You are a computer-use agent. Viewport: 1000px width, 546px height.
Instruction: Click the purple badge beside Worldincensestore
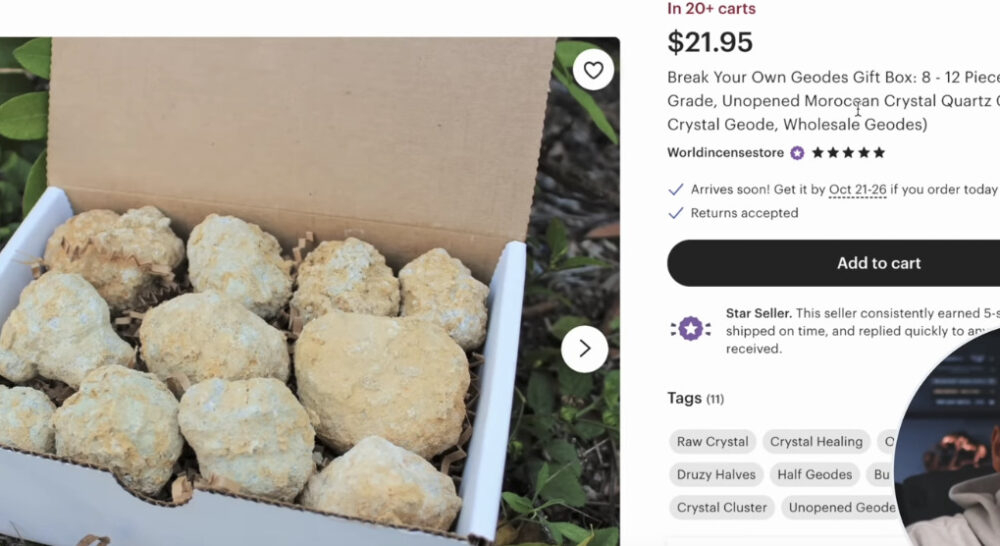pos(797,153)
